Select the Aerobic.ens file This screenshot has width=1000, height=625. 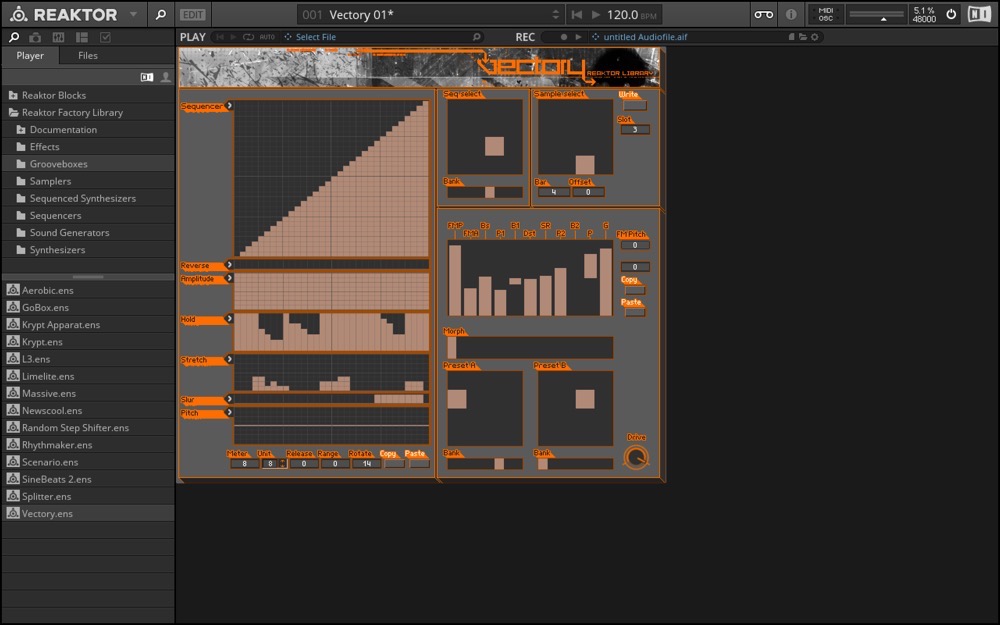point(88,290)
